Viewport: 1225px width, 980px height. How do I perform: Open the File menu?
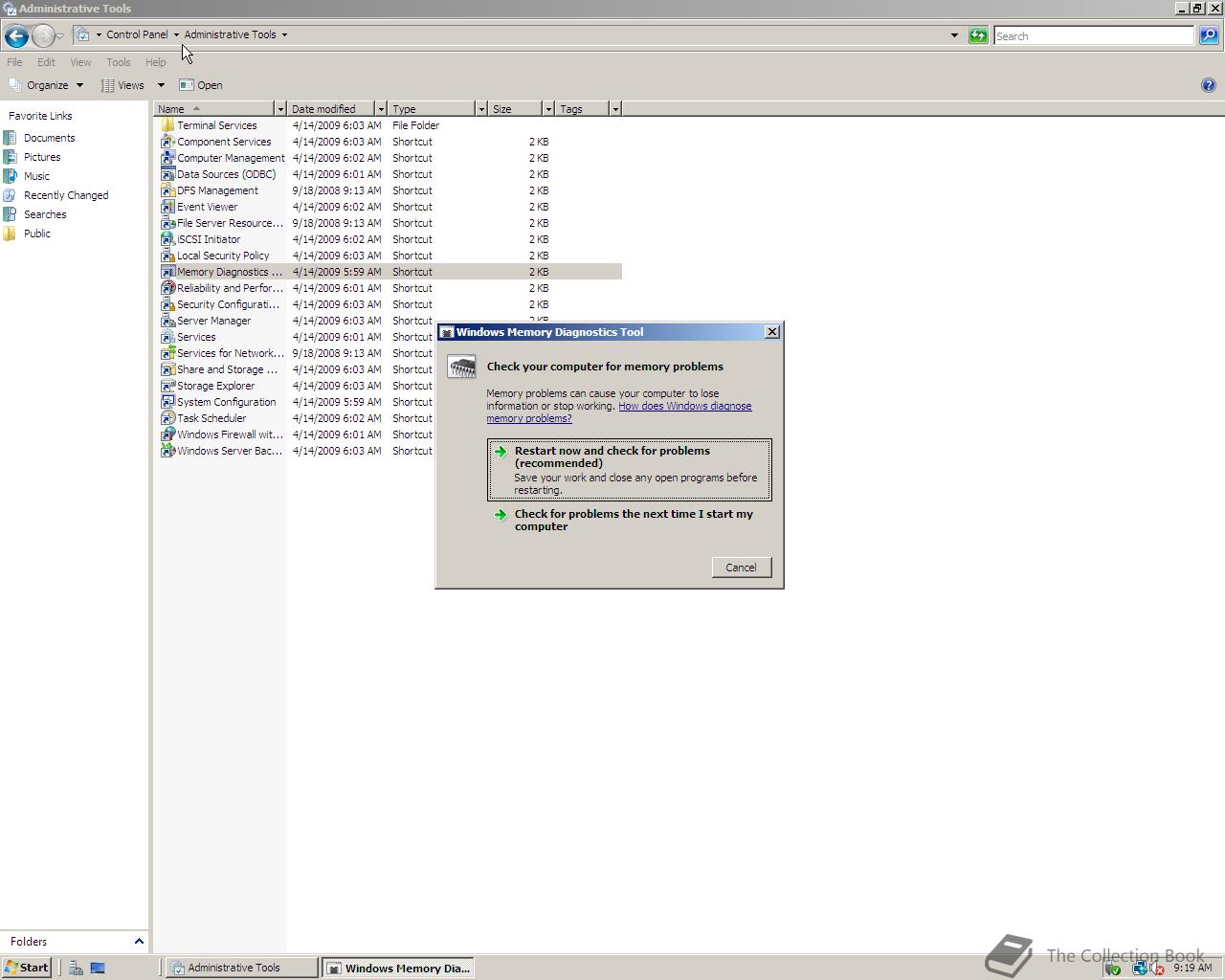(x=15, y=62)
